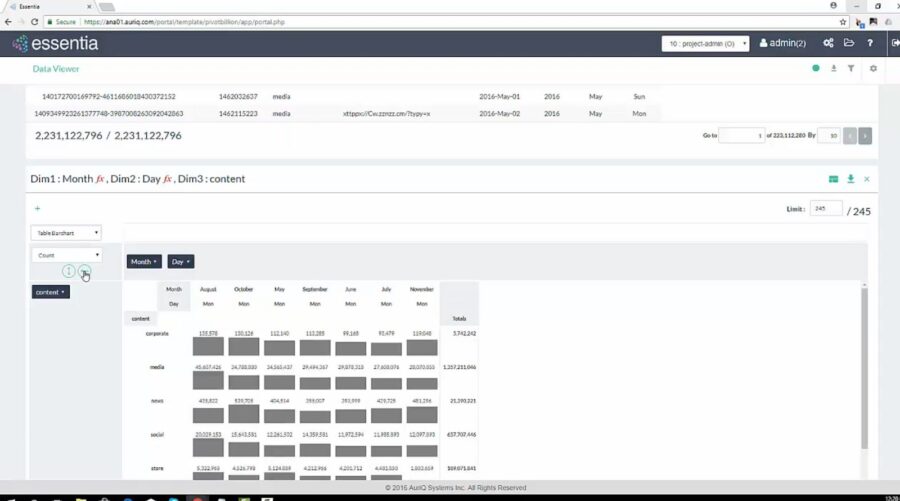900x501 pixels.
Task: Click the rows-per-page By field
Action: coord(828,136)
